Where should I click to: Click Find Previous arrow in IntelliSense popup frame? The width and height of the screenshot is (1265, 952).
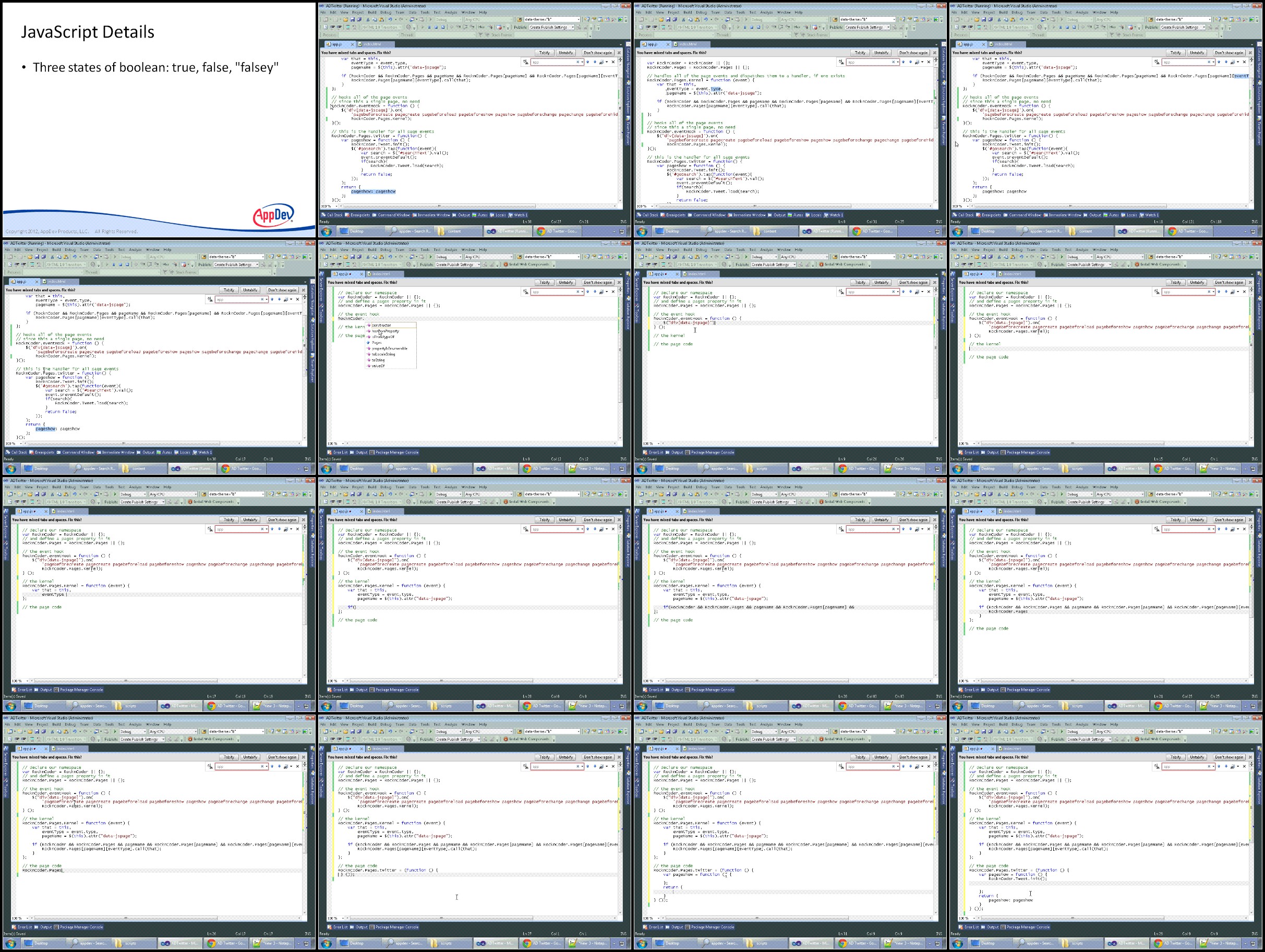click(x=588, y=292)
